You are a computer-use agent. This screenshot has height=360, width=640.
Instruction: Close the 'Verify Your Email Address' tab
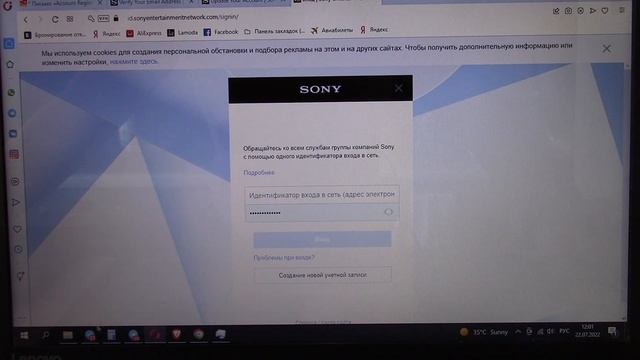coord(191,2)
